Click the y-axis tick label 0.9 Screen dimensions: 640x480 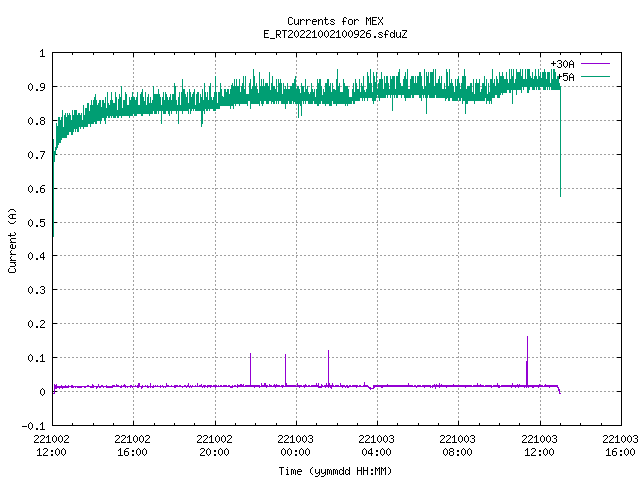[36, 87]
